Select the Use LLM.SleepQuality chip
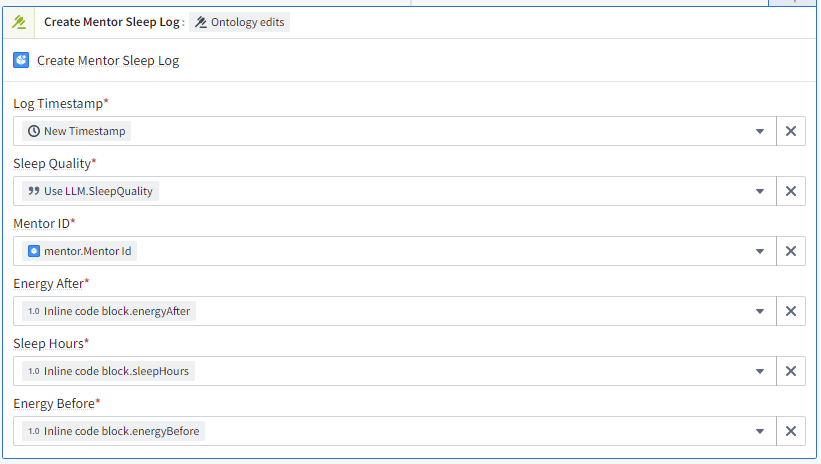Image resolution: width=821 pixels, height=464 pixels. click(91, 191)
